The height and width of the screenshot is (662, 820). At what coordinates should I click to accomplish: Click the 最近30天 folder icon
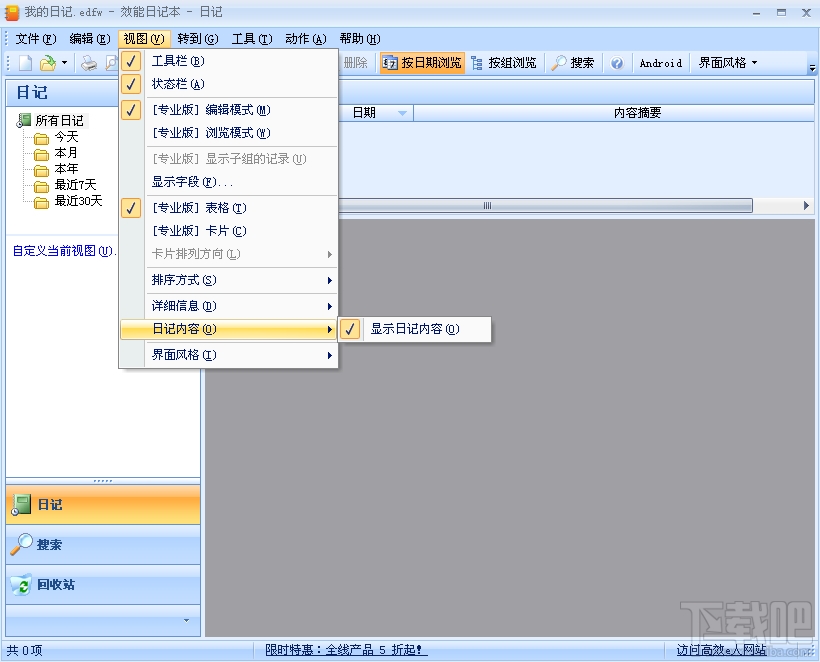tap(41, 203)
